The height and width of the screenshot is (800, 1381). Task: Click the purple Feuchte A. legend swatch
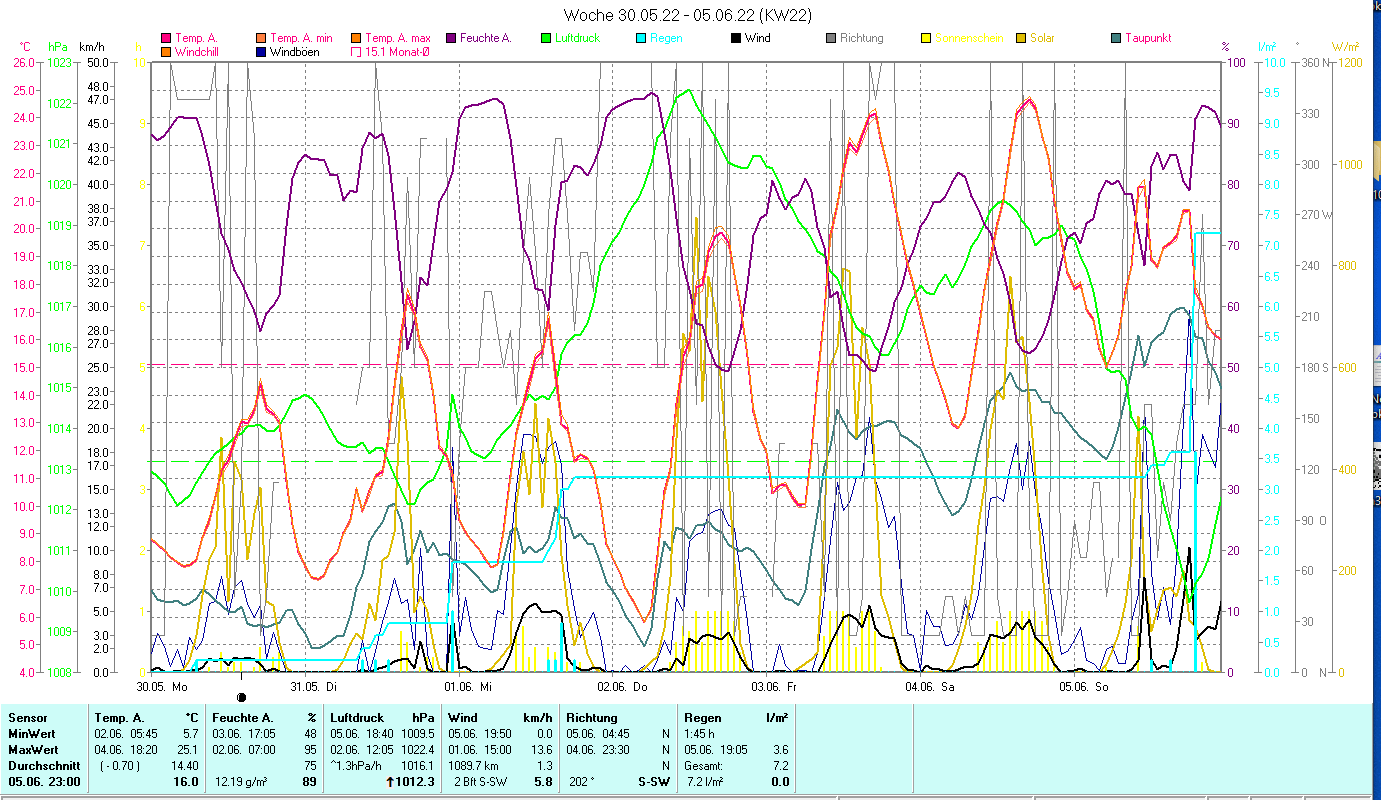[452, 38]
